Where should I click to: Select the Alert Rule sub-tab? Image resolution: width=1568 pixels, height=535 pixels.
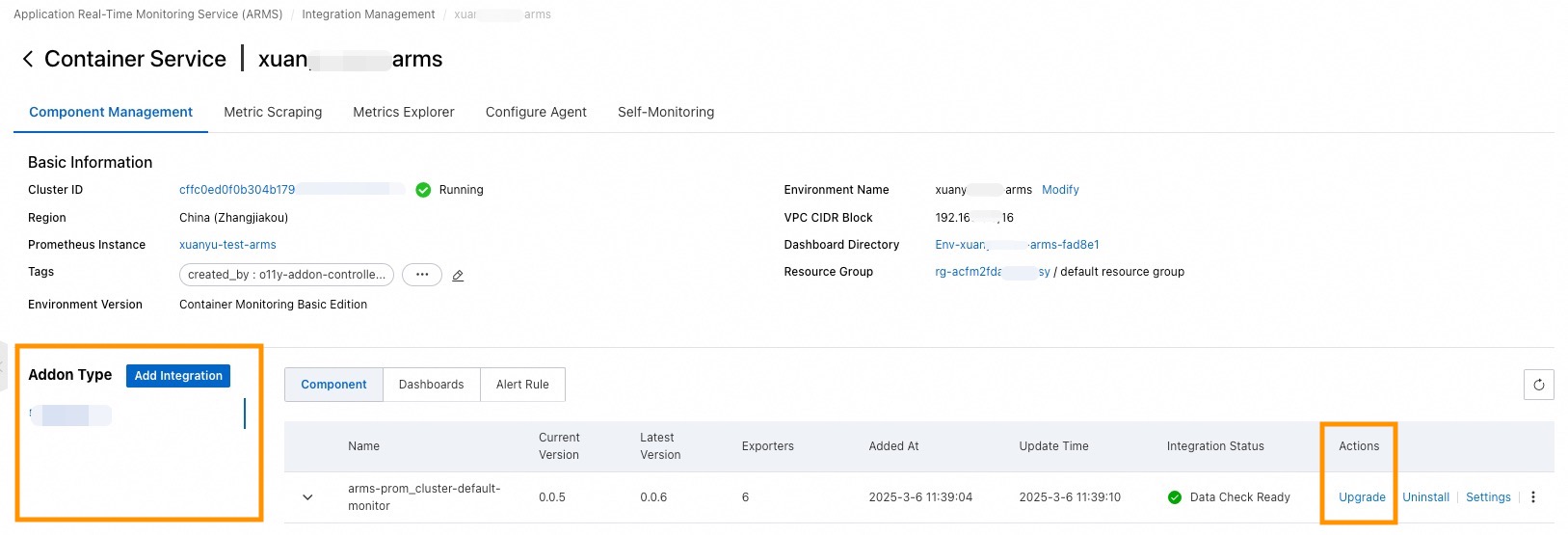point(522,385)
